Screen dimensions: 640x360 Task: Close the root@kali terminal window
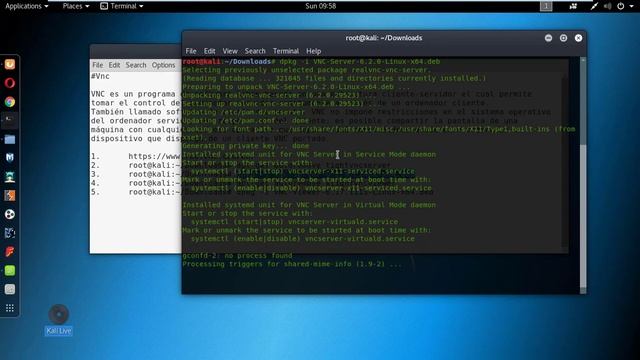(x=578, y=38)
